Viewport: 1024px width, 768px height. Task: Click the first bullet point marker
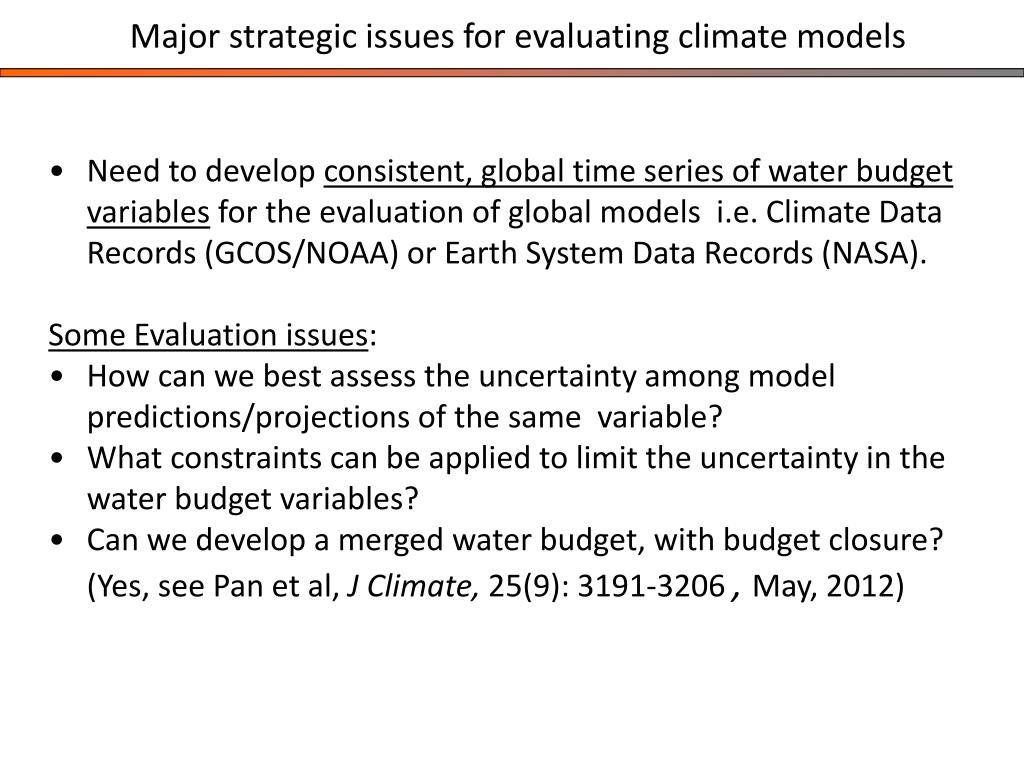[57, 172]
